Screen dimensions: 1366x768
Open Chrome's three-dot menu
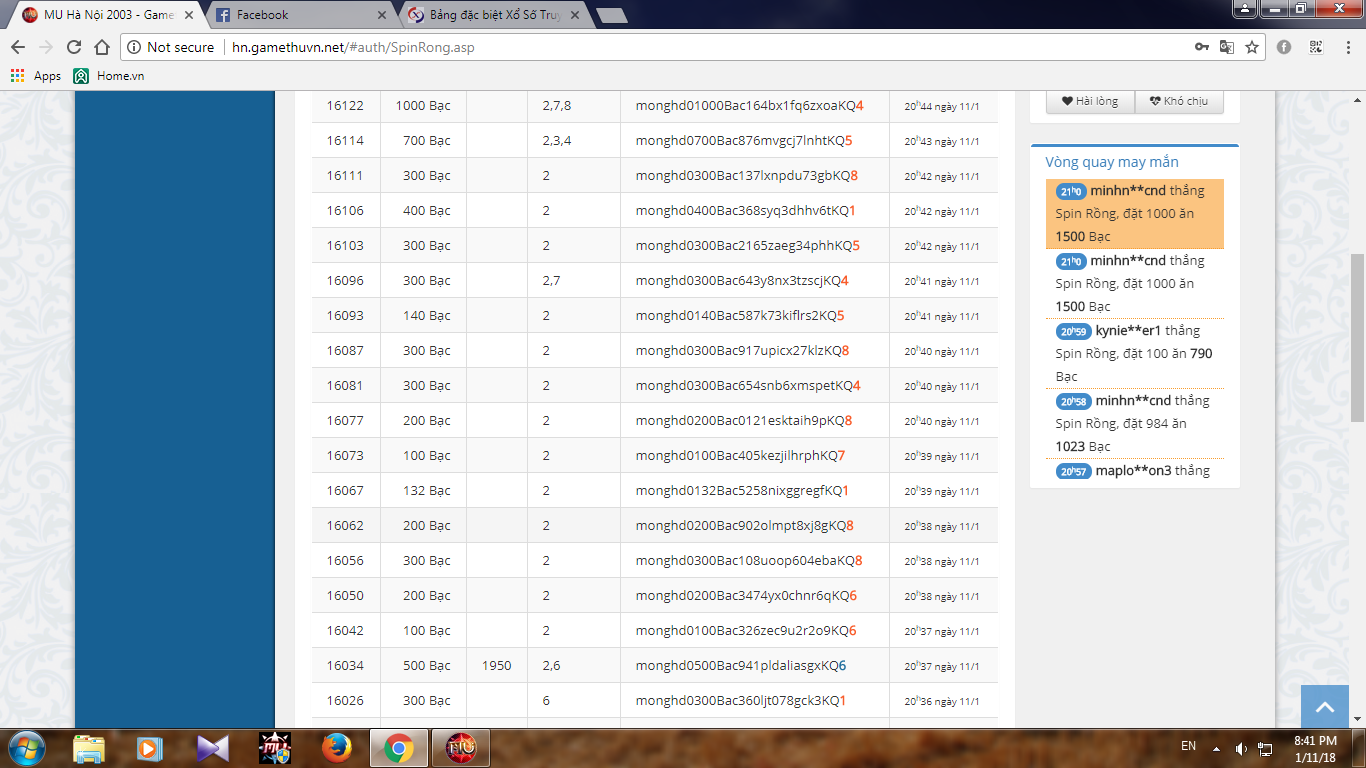coord(1346,47)
